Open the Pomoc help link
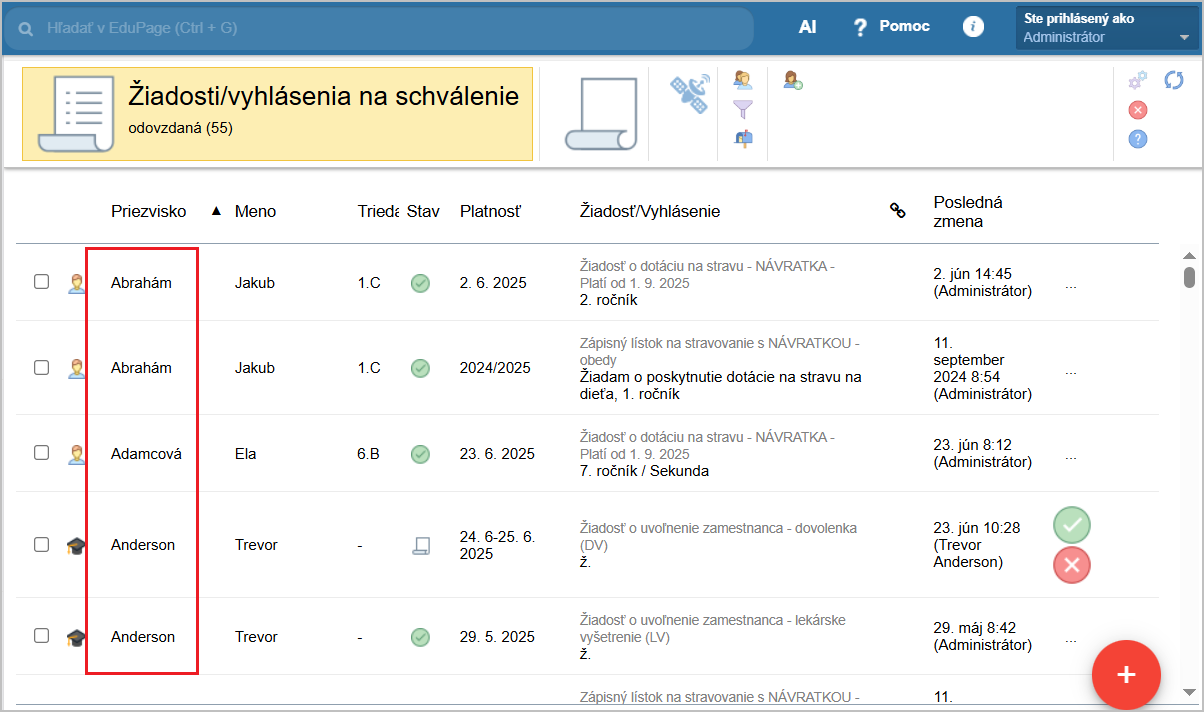 pyautogui.click(x=890, y=27)
